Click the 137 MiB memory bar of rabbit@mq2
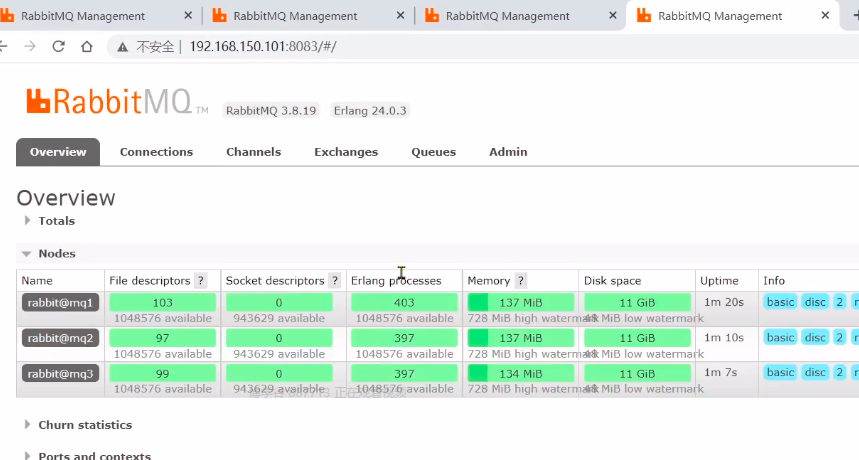859x460 pixels. pyautogui.click(x=521, y=338)
